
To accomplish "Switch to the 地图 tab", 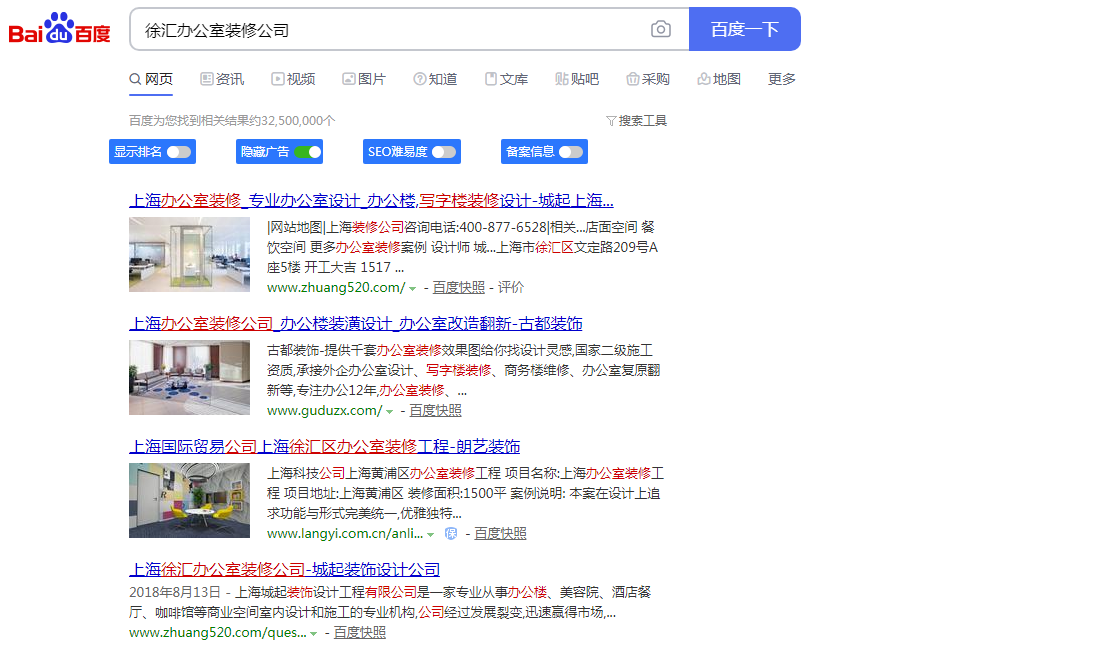I will [x=719, y=79].
